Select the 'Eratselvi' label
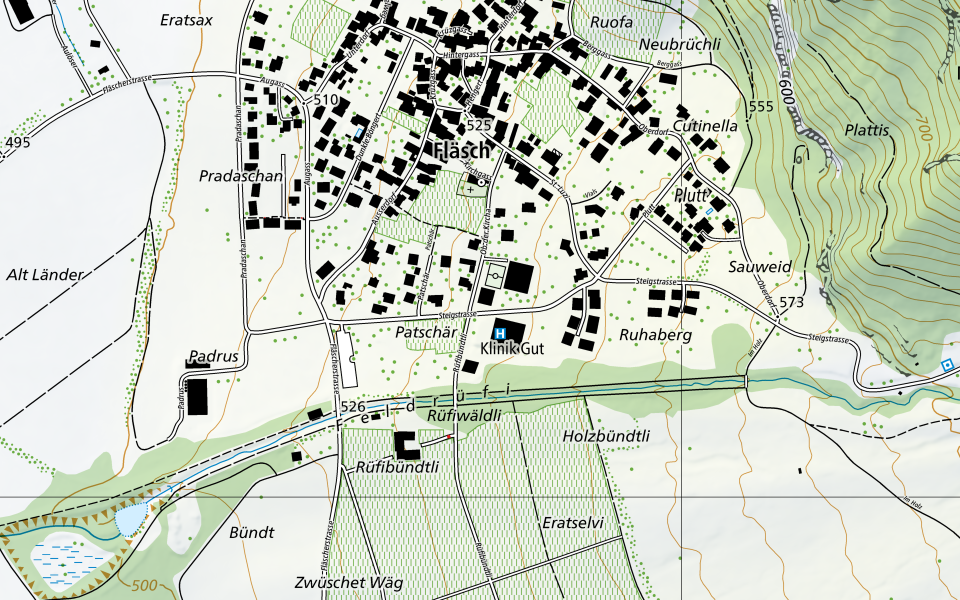 coord(572,523)
